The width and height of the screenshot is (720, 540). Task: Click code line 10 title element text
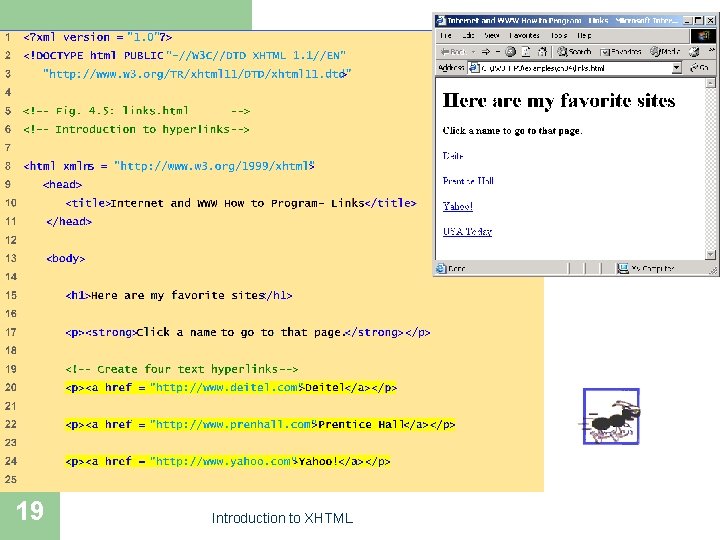coord(241,203)
